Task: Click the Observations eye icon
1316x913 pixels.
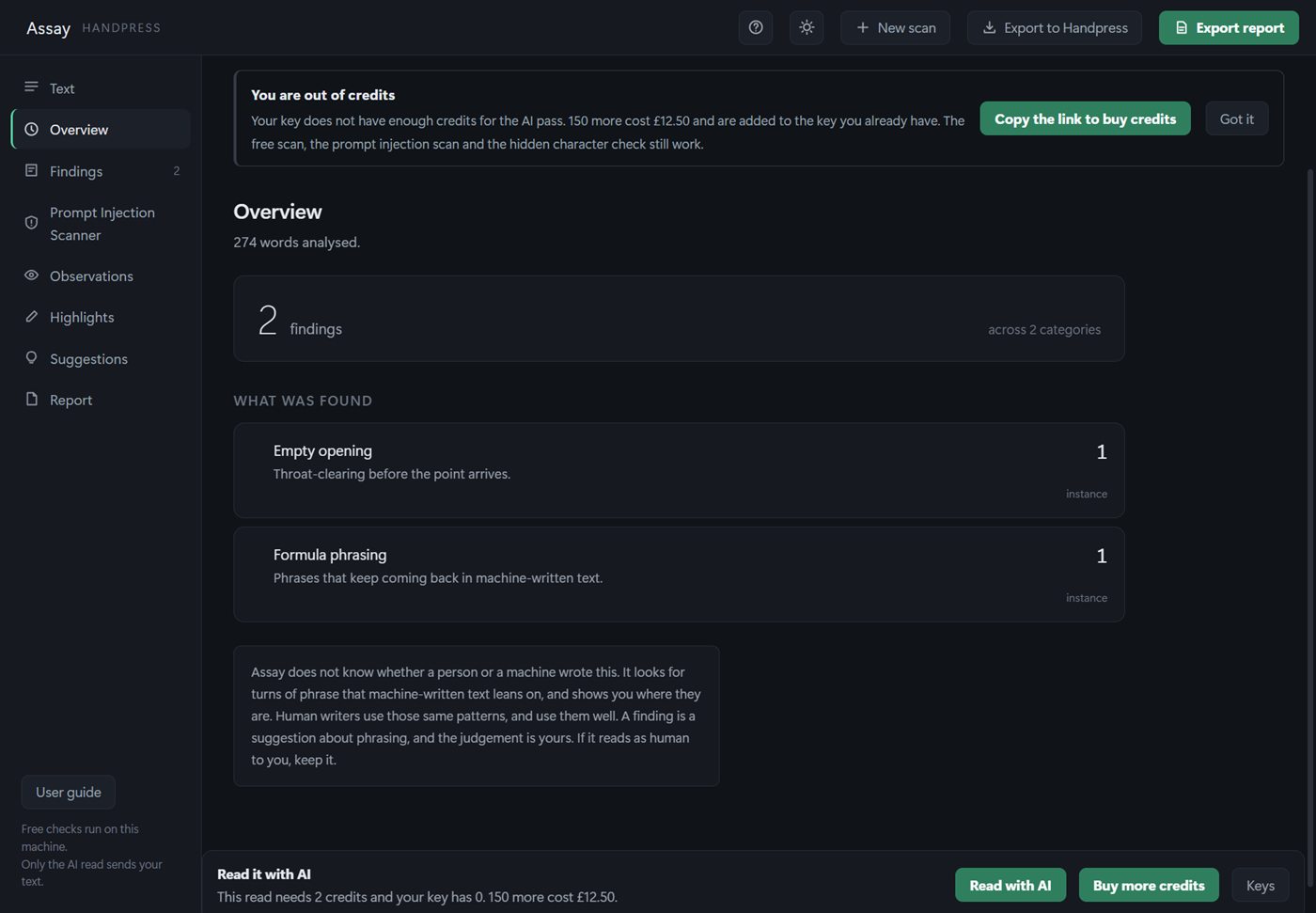Action: (x=31, y=275)
